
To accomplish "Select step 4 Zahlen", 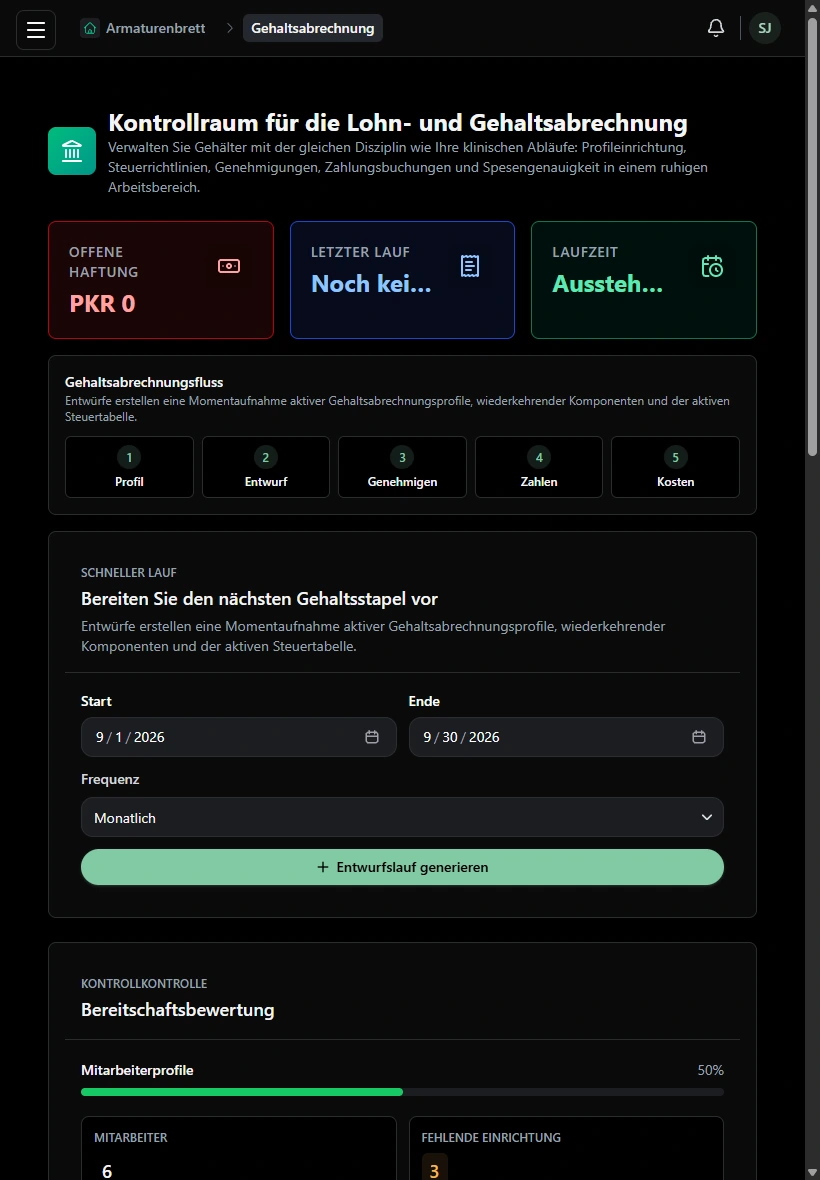I will click(x=539, y=467).
